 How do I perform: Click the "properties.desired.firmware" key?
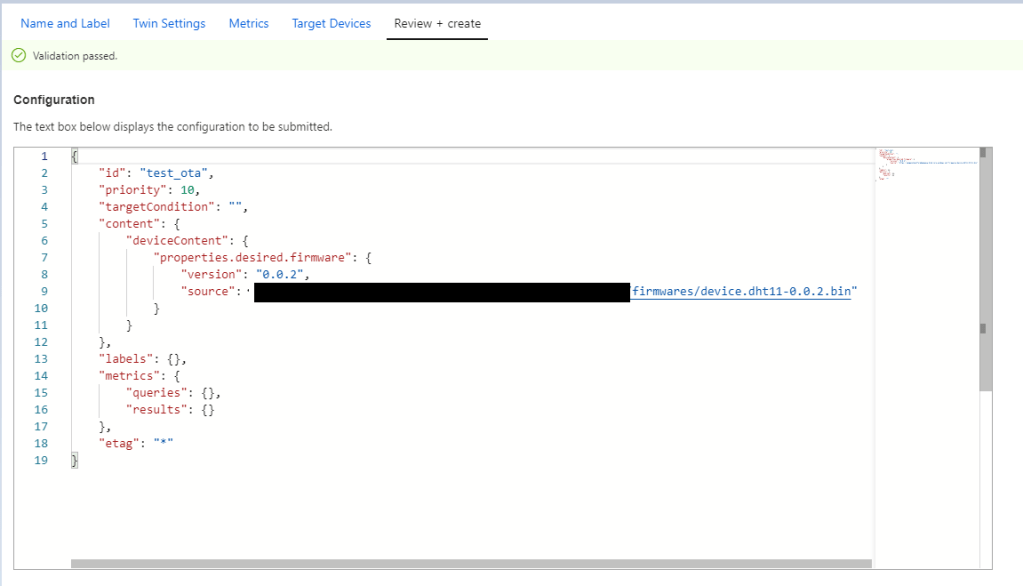click(252, 257)
